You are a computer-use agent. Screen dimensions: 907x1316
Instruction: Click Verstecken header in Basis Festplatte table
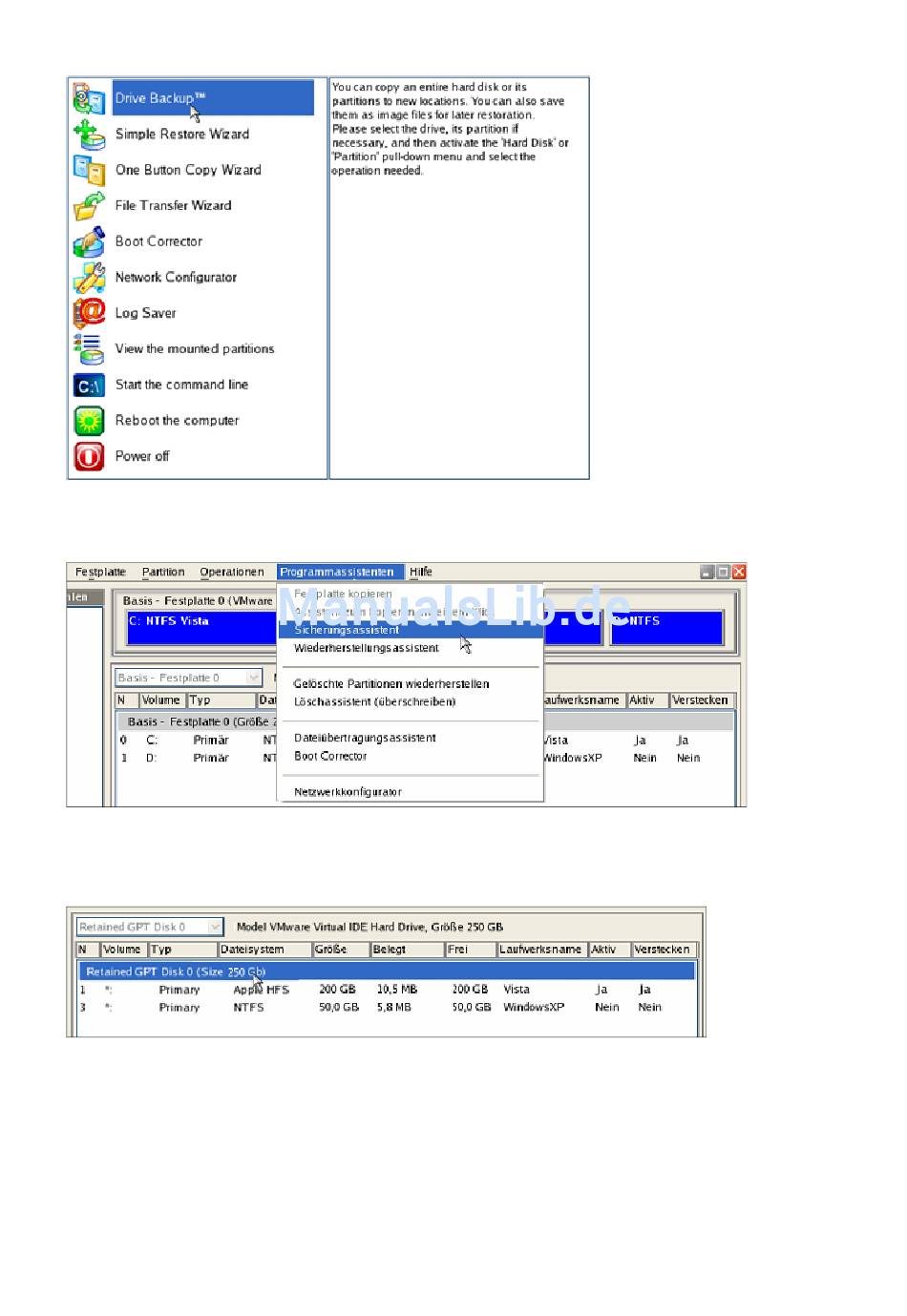pos(702,700)
